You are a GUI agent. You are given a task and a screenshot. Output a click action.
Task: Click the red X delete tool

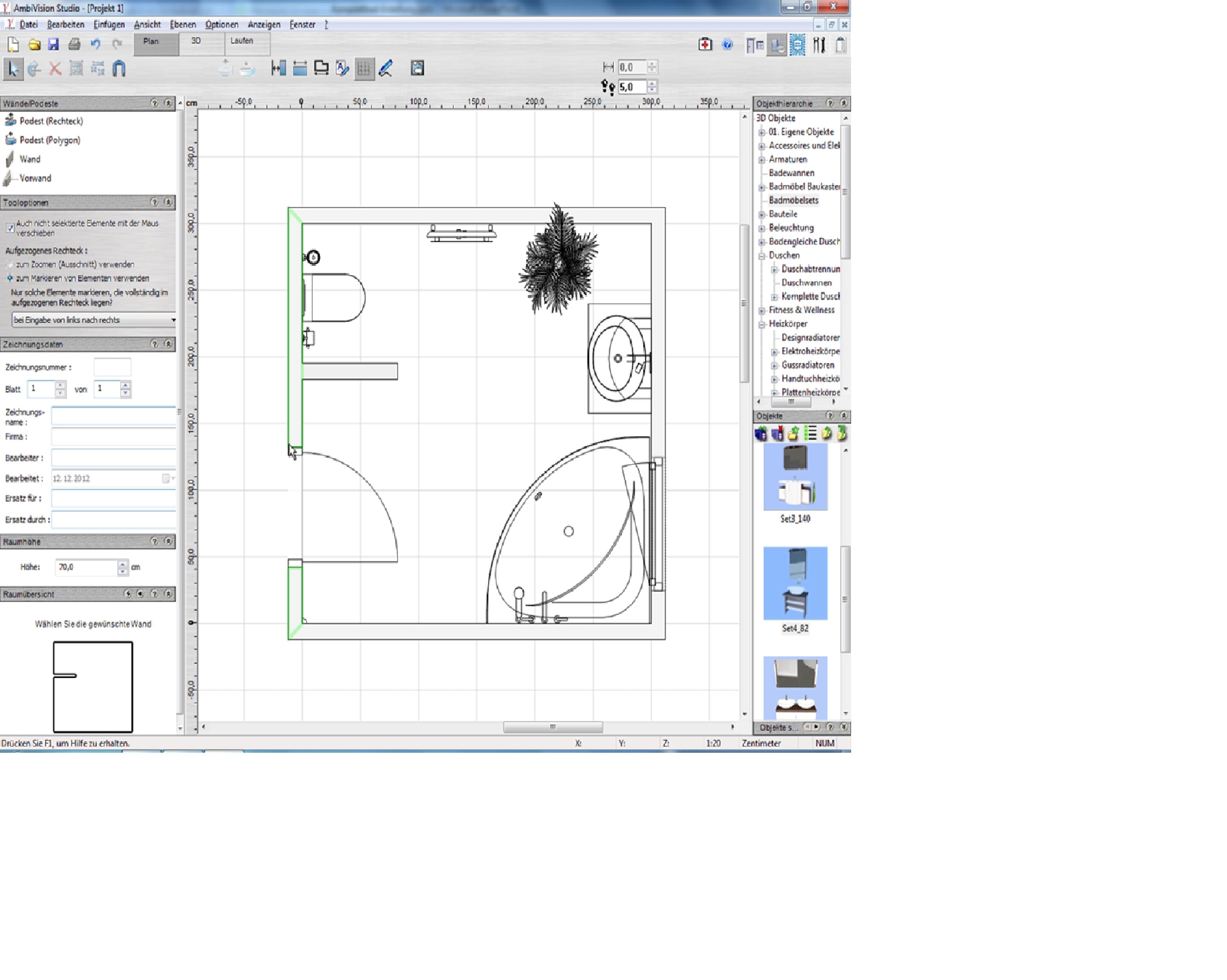click(55, 69)
